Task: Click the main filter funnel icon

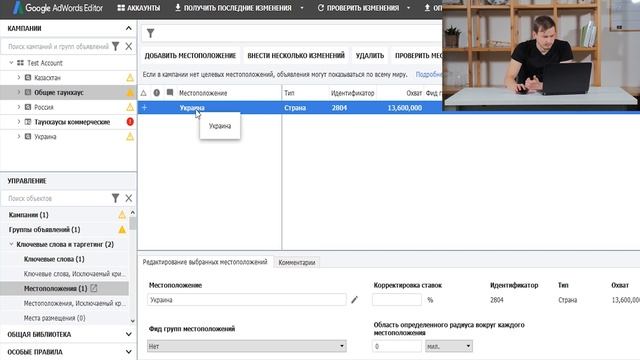Action: click(150, 33)
